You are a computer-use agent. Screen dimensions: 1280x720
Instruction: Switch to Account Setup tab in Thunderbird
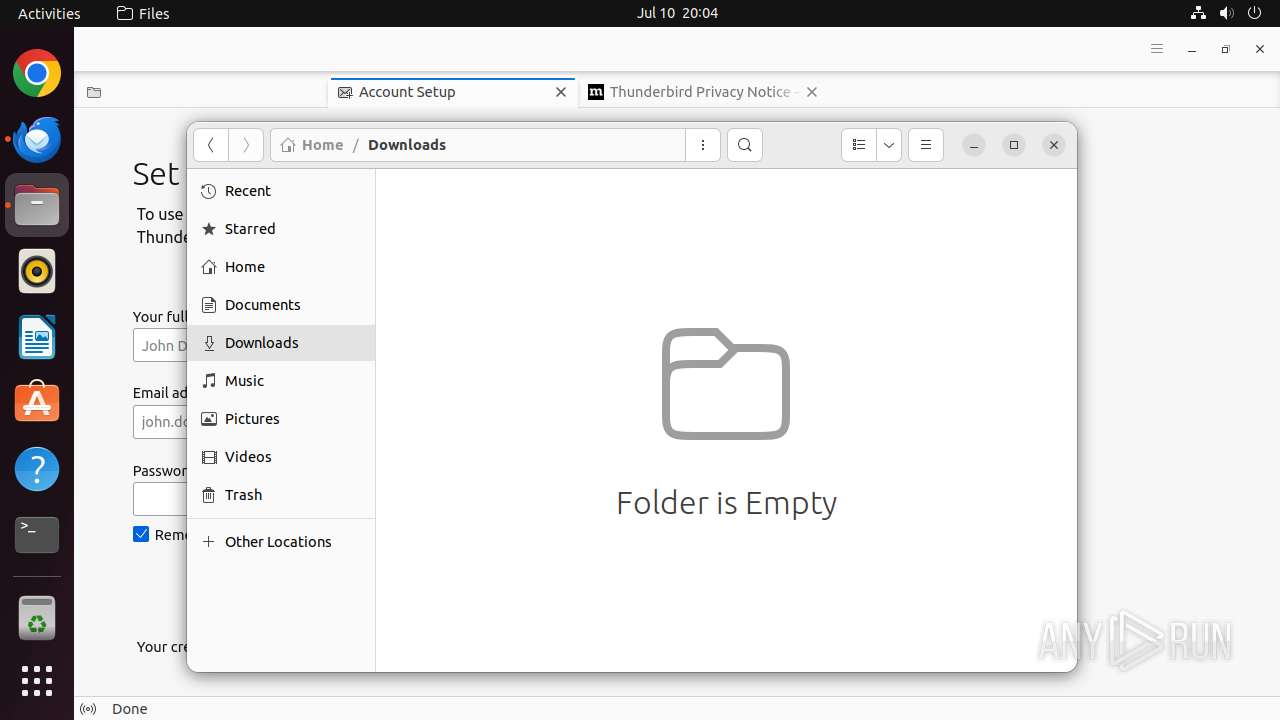[452, 92]
